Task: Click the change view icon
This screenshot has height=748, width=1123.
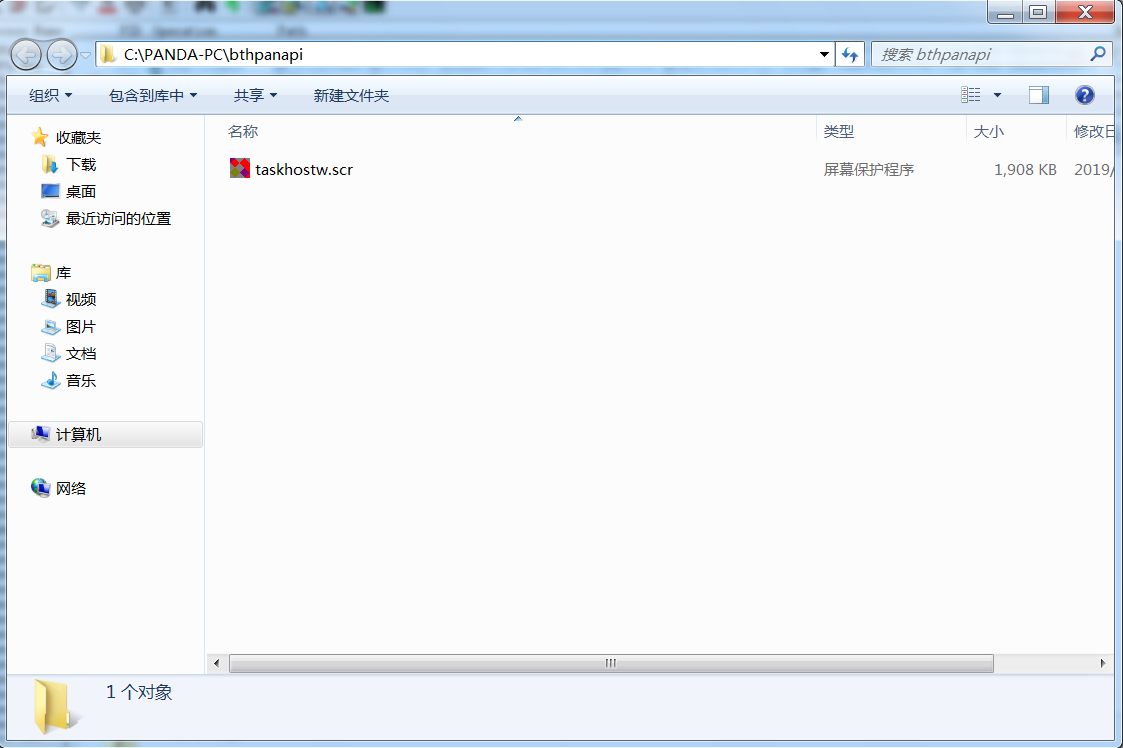Action: click(971, 95)
